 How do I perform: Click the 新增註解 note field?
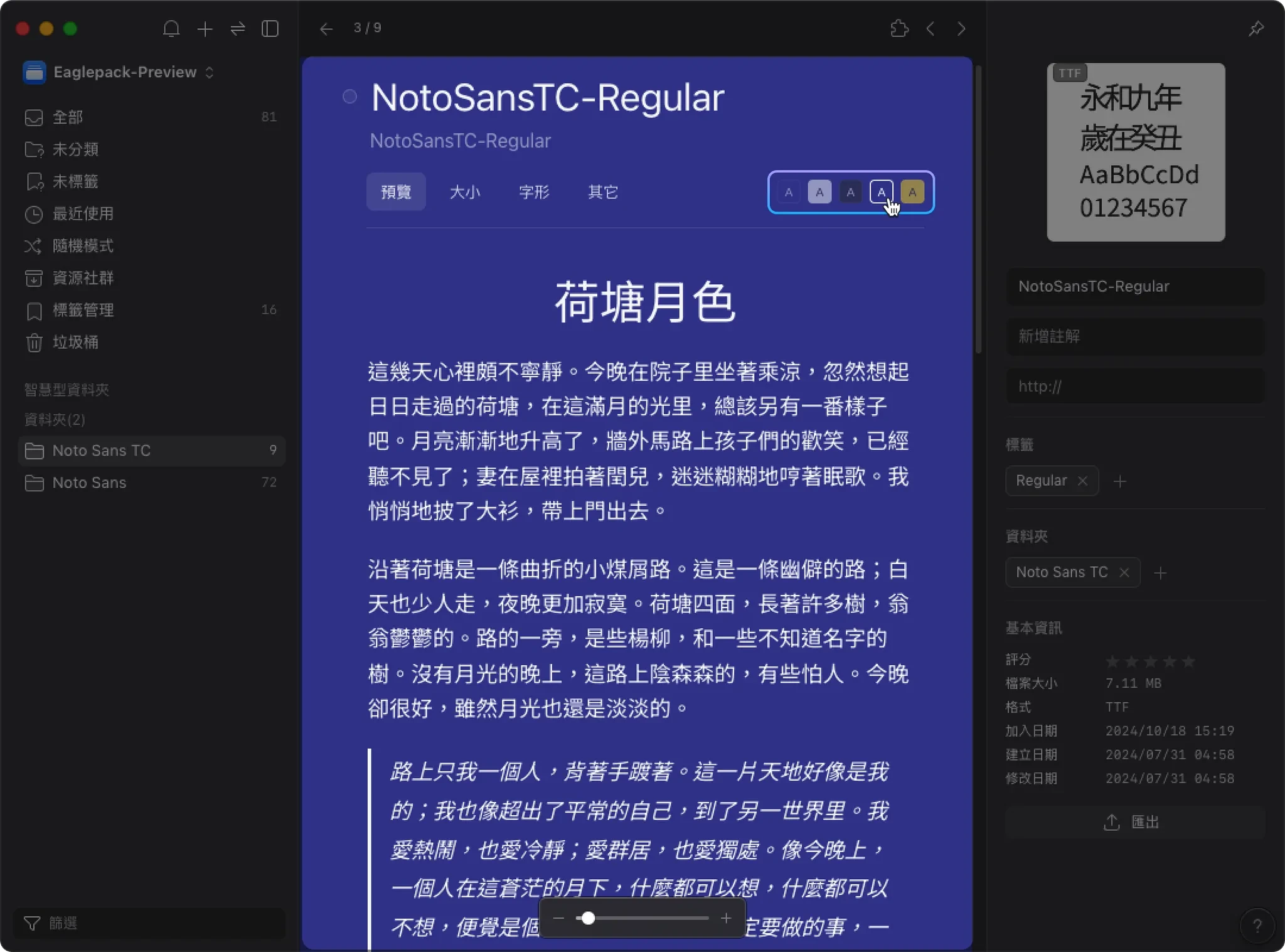coord(1135,336)
